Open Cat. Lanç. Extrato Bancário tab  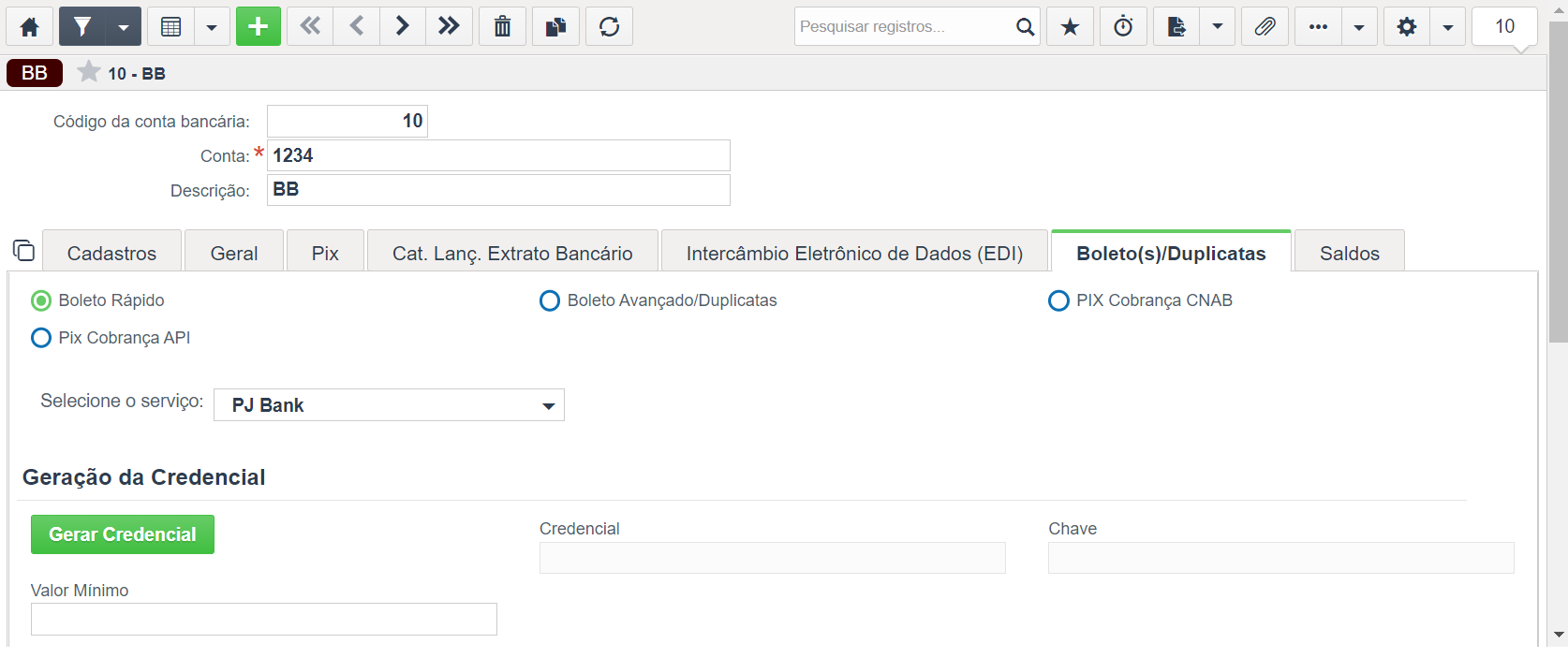512,253
